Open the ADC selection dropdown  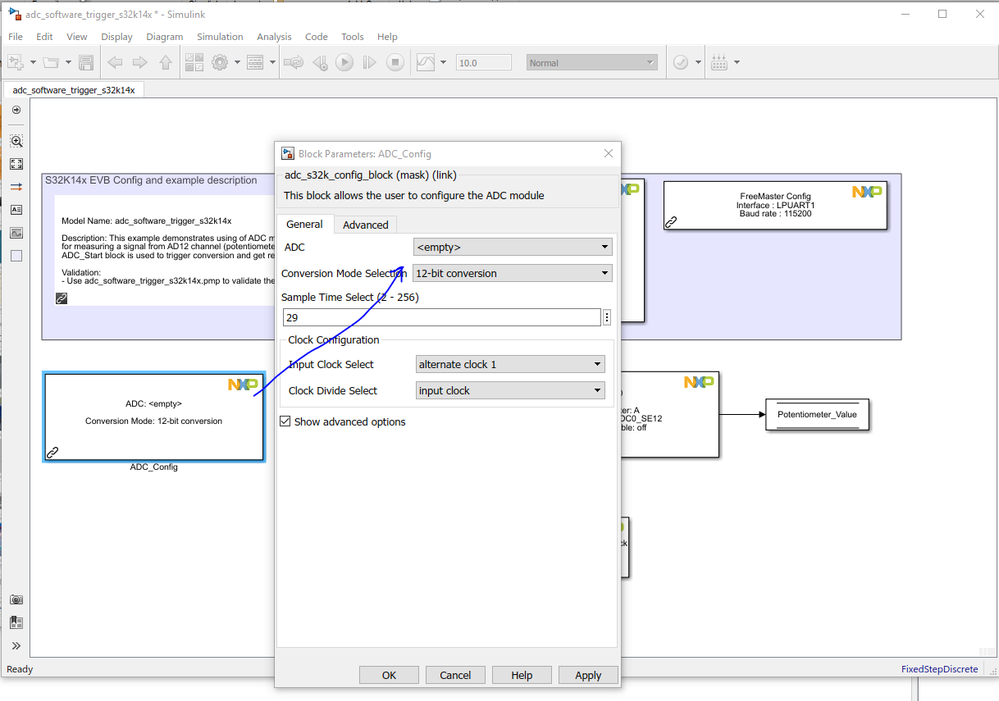[x=513, y=247]
